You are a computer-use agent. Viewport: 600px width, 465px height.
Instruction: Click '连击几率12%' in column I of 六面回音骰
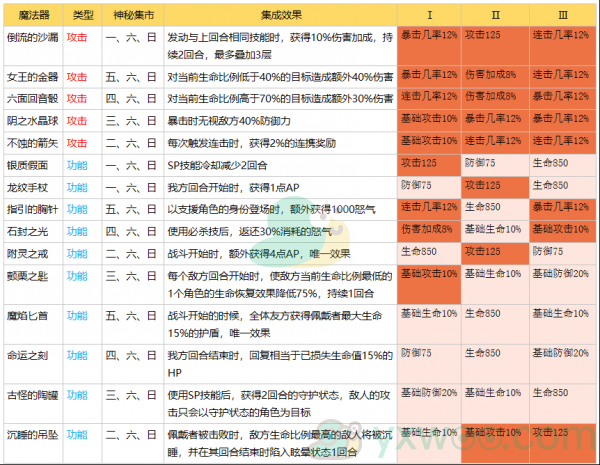429,96
